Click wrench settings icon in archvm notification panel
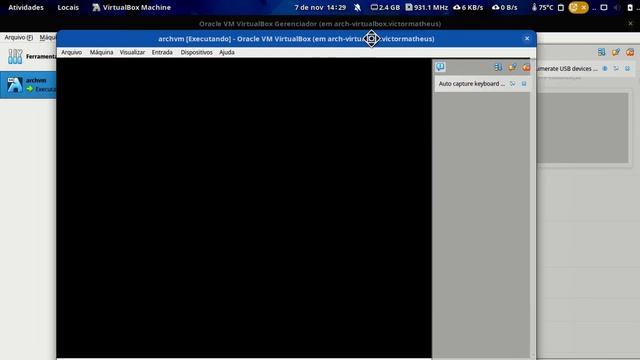 pos(512,67)
